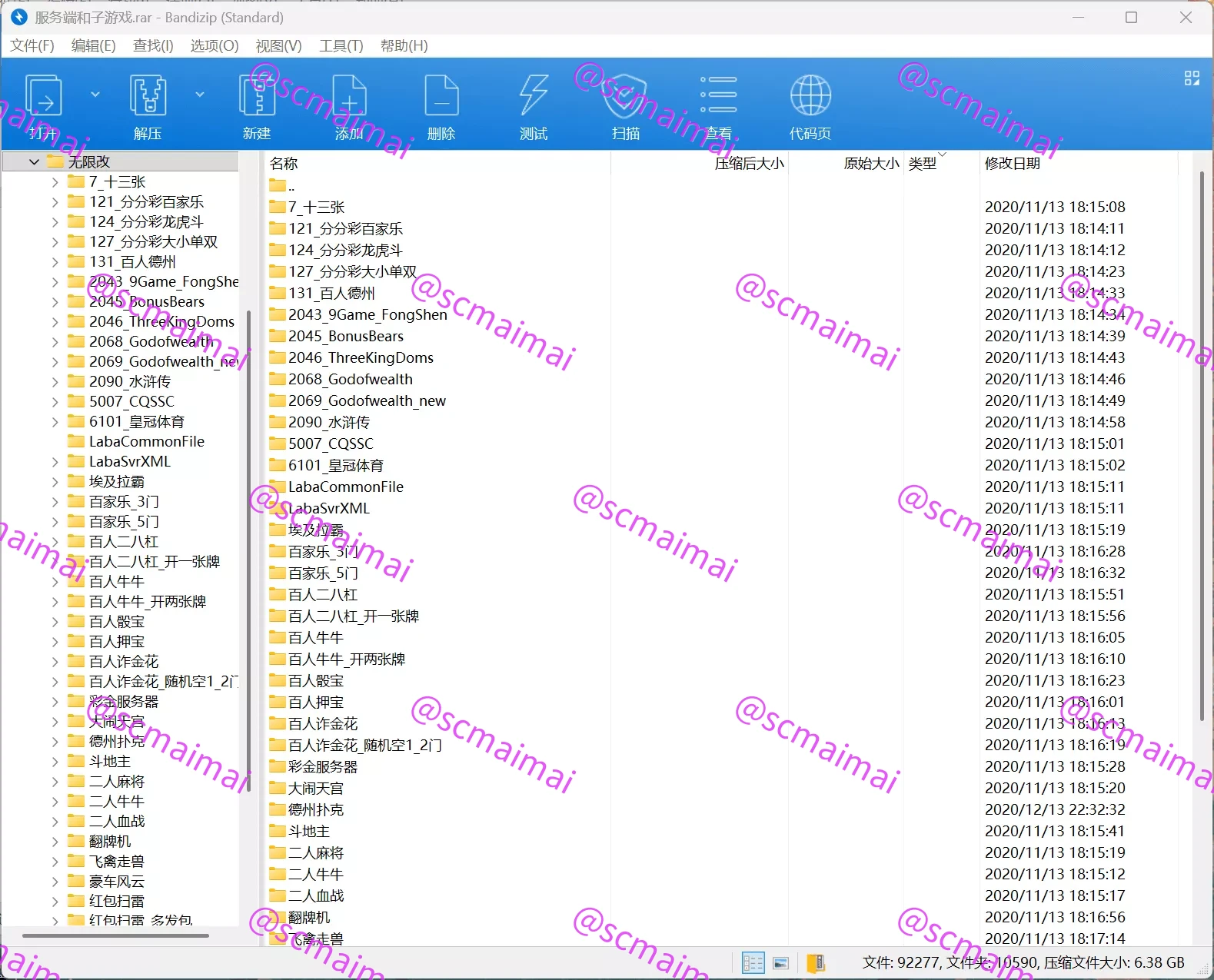Click the toolbar layout grid icon
1214x980 pixels.
(x=1192, y=78)
